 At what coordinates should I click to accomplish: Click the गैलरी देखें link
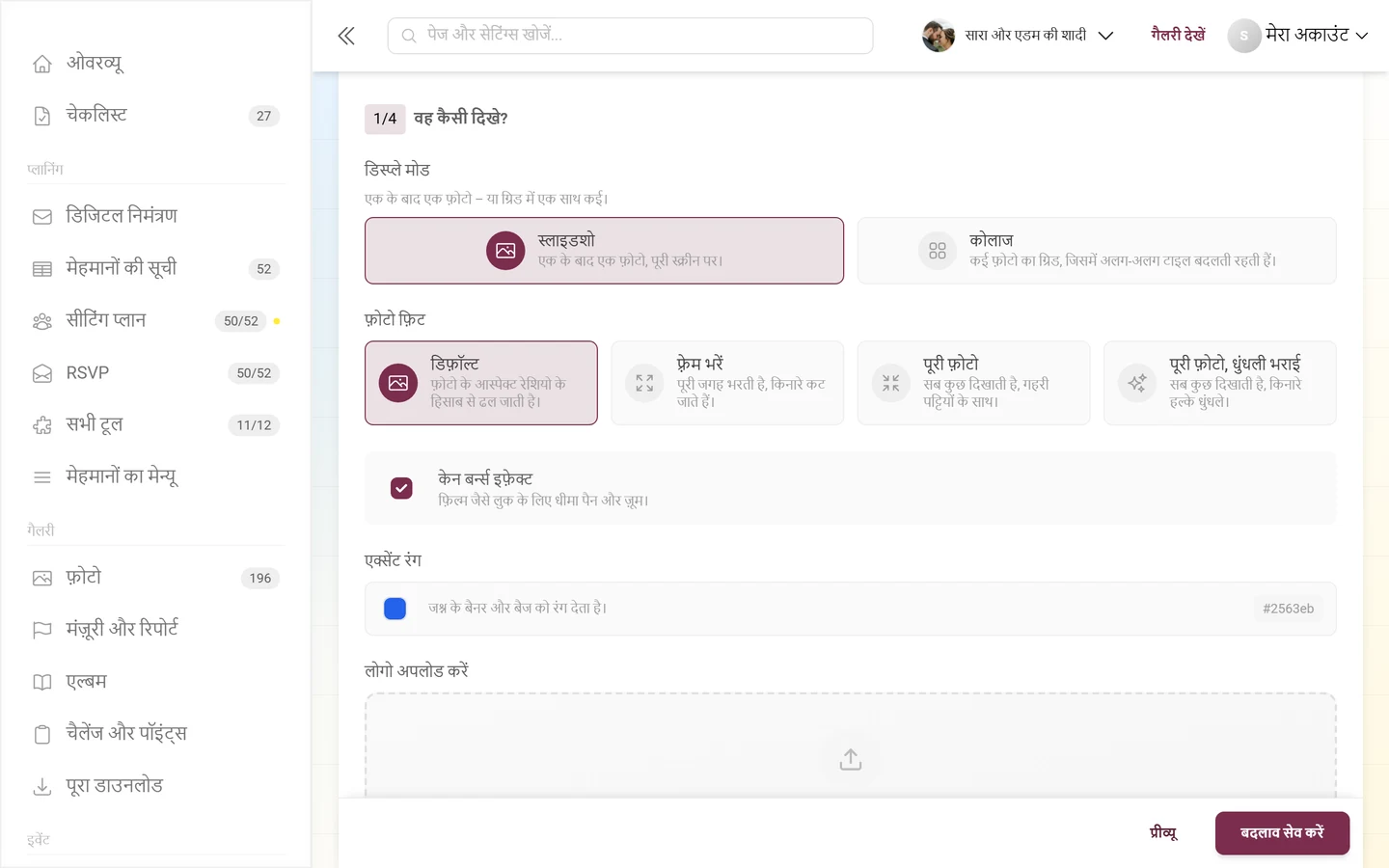coord(1178,35)
